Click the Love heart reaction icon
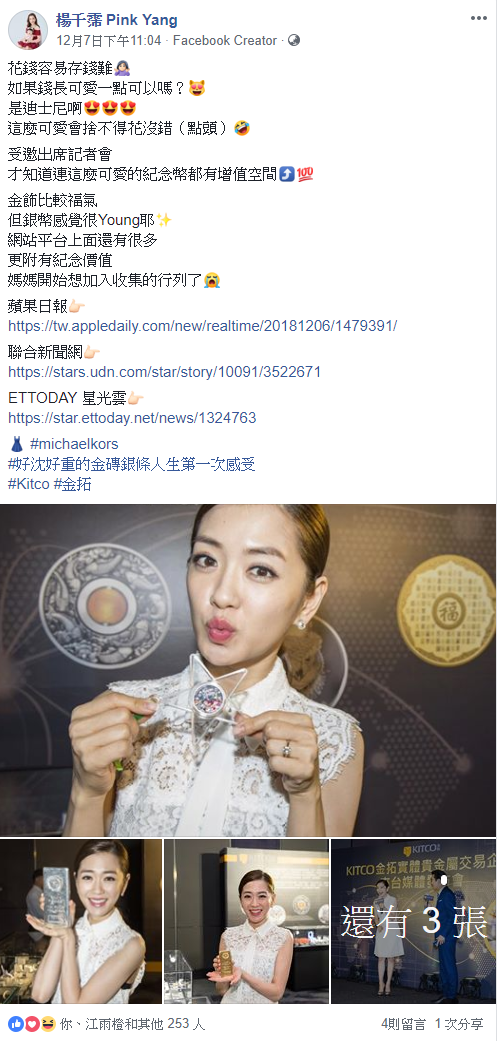497x1041 pixels. [x=31, y=1024]
